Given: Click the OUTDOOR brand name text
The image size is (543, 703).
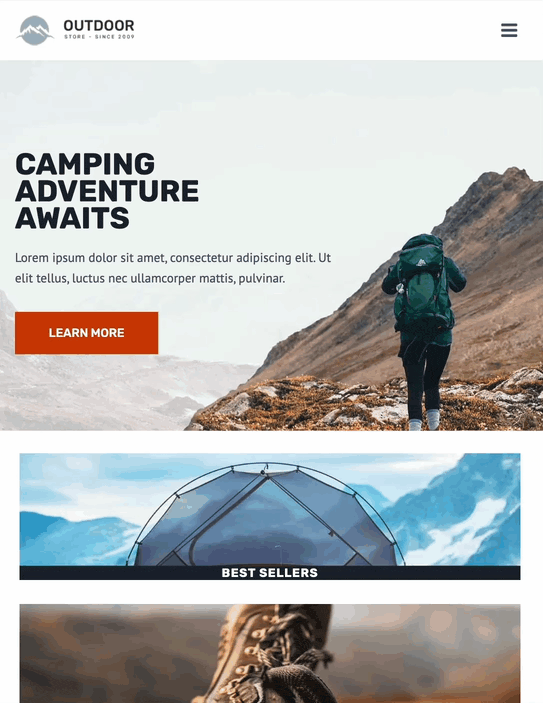Looking at the screenshot, I should pyautogui.click(x=99, y=26).
